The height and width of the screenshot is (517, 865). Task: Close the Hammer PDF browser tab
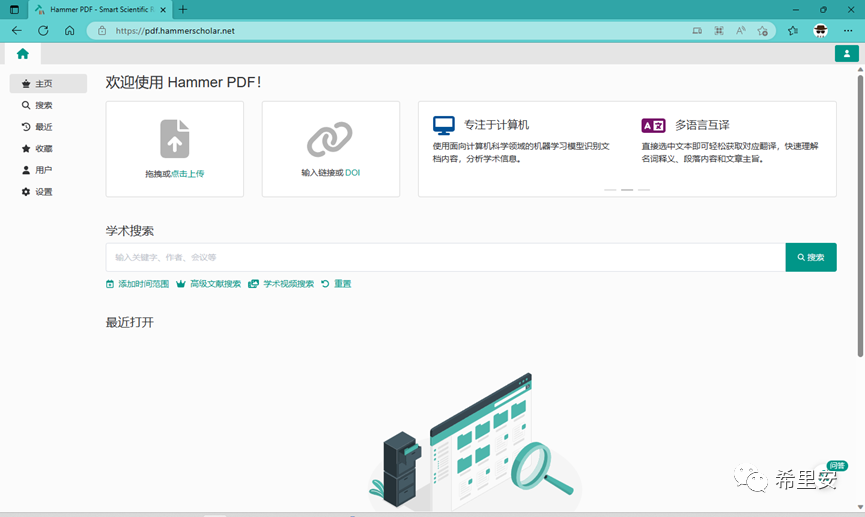coord(163,9)
